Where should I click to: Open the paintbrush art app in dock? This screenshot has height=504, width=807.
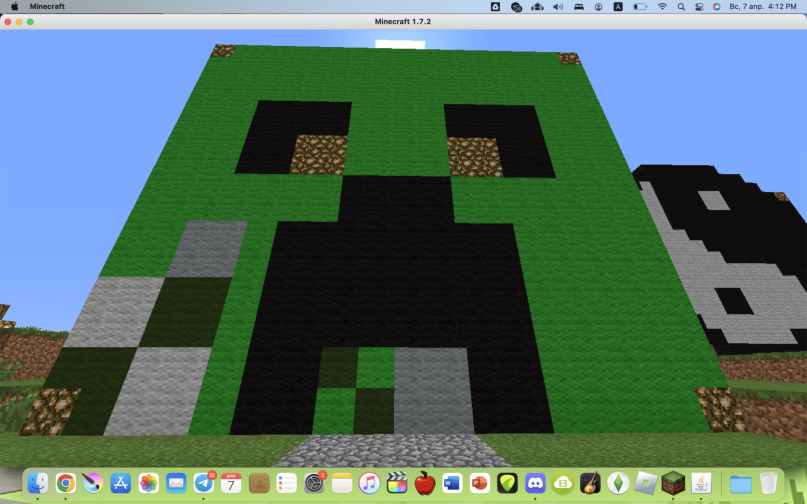coord(93,483)
